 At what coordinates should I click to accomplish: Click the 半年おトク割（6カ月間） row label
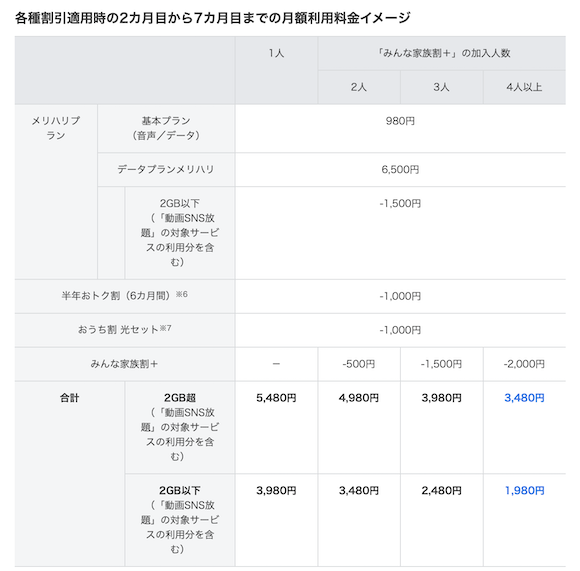[125, 295]
